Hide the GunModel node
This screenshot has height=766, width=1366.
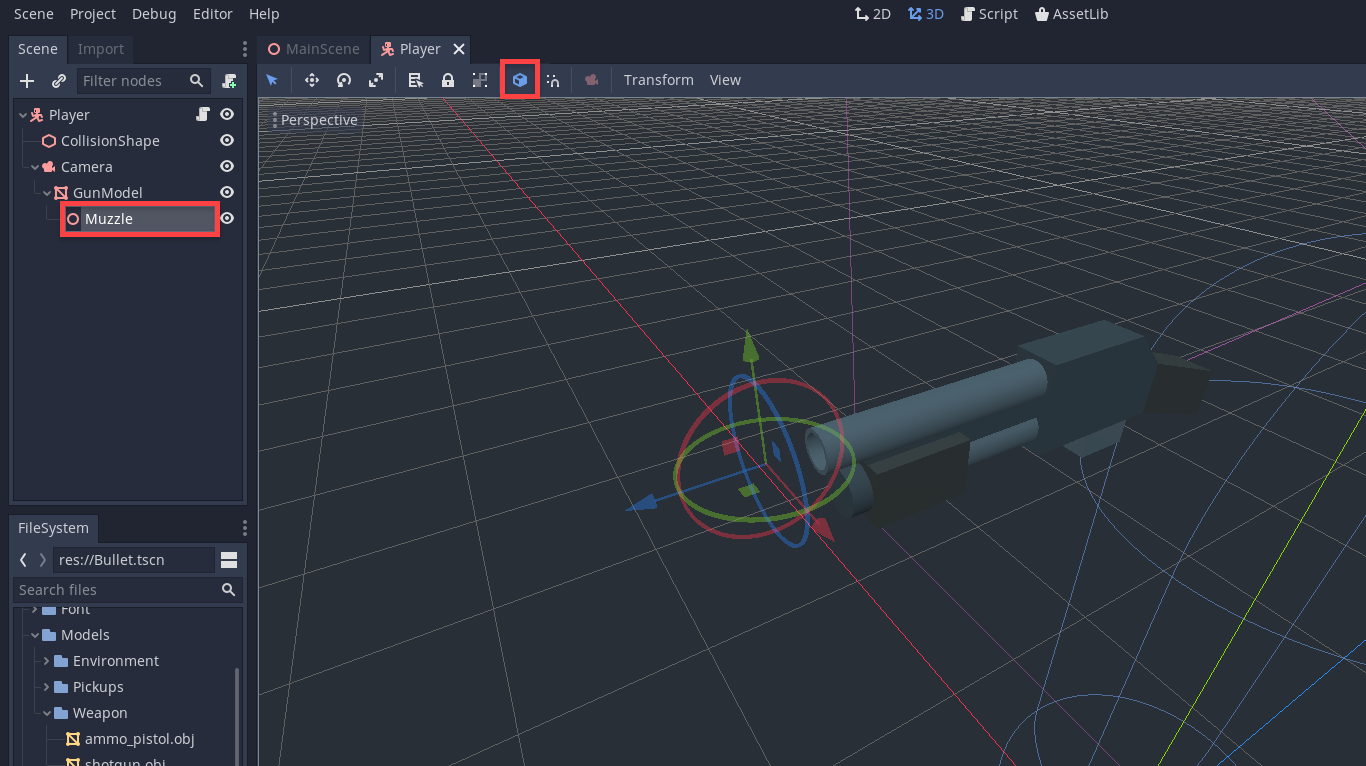[x=227, y=193]
